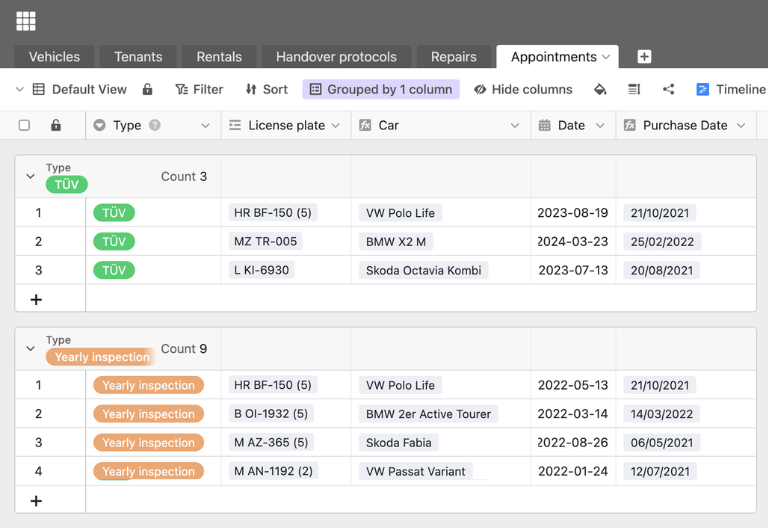Click the share view icon
The width and height of the screenshot is (768, 528).
(x=668, y=89)
